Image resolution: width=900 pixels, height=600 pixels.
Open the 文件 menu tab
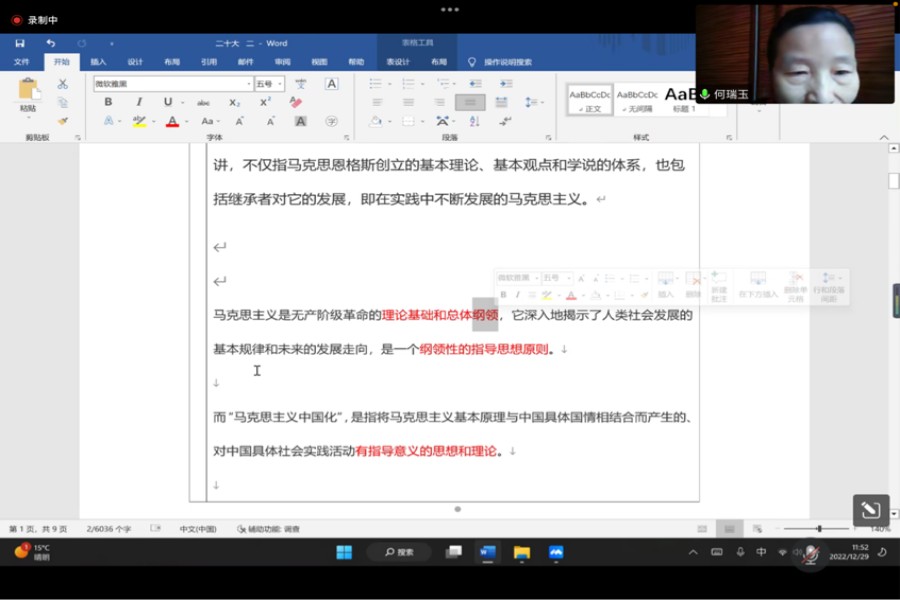coord(21,62)
